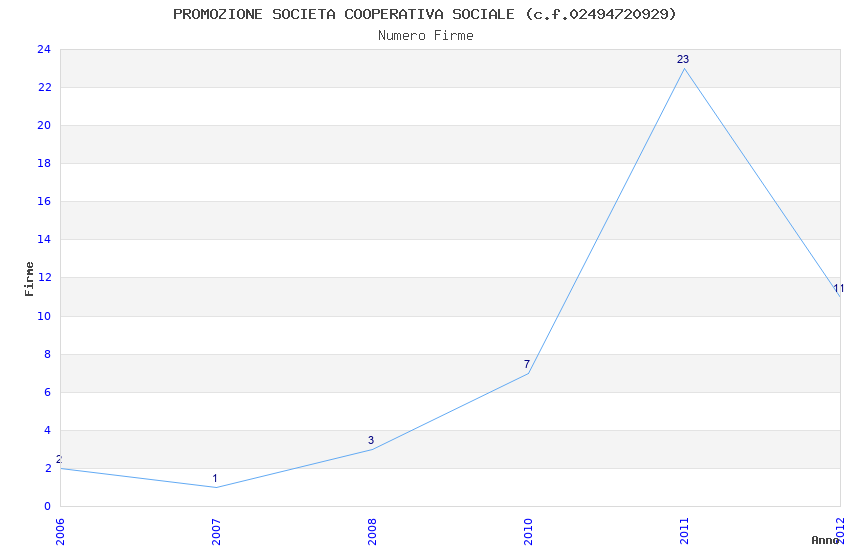Click the data label 11 at the line end
The image size is (850, 550).
coord(839,288)
